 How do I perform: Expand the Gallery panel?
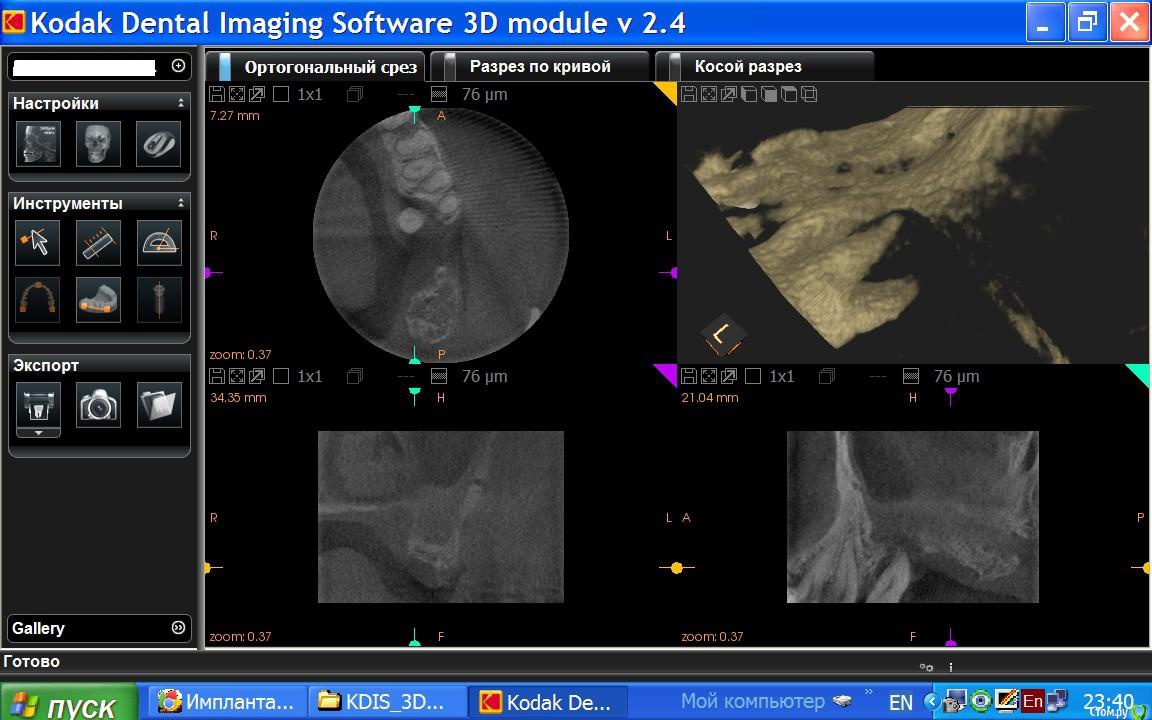pyautogui.click(x=178, y=628)
